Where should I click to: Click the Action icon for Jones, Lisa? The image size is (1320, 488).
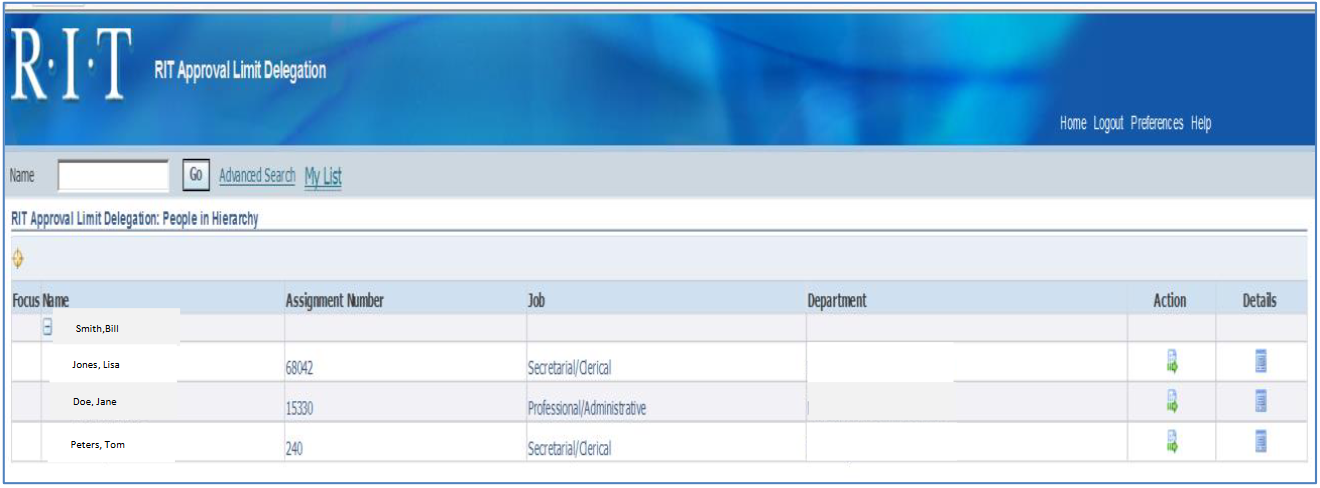point(1171,362)
